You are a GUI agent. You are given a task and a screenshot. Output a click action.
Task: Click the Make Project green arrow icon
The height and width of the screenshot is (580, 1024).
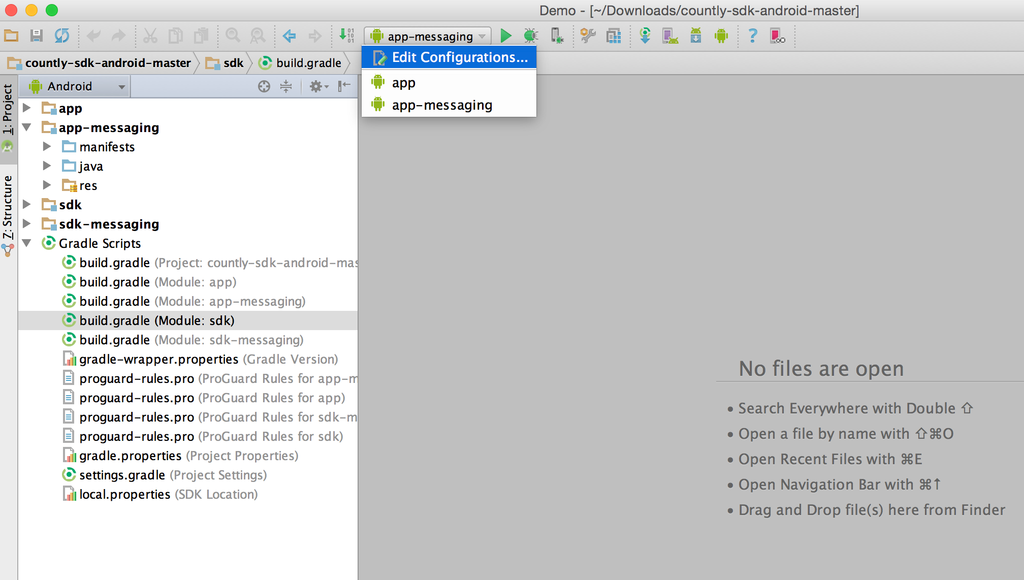click(346, 35)
